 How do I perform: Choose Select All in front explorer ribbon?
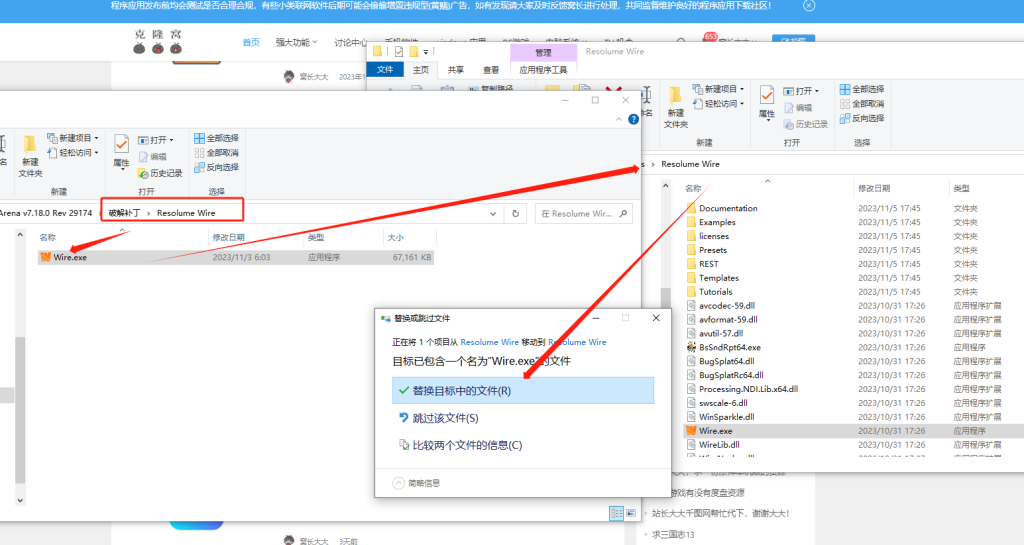[216, 138]
